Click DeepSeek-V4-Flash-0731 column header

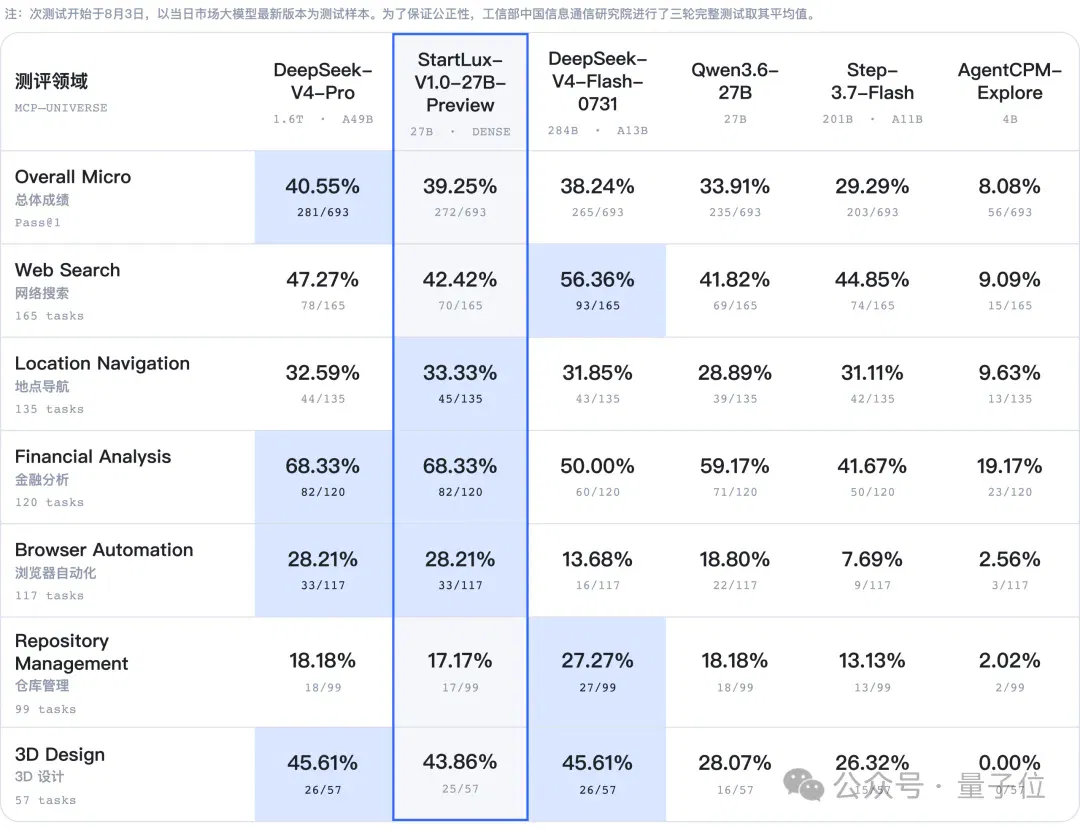[597, 93]
